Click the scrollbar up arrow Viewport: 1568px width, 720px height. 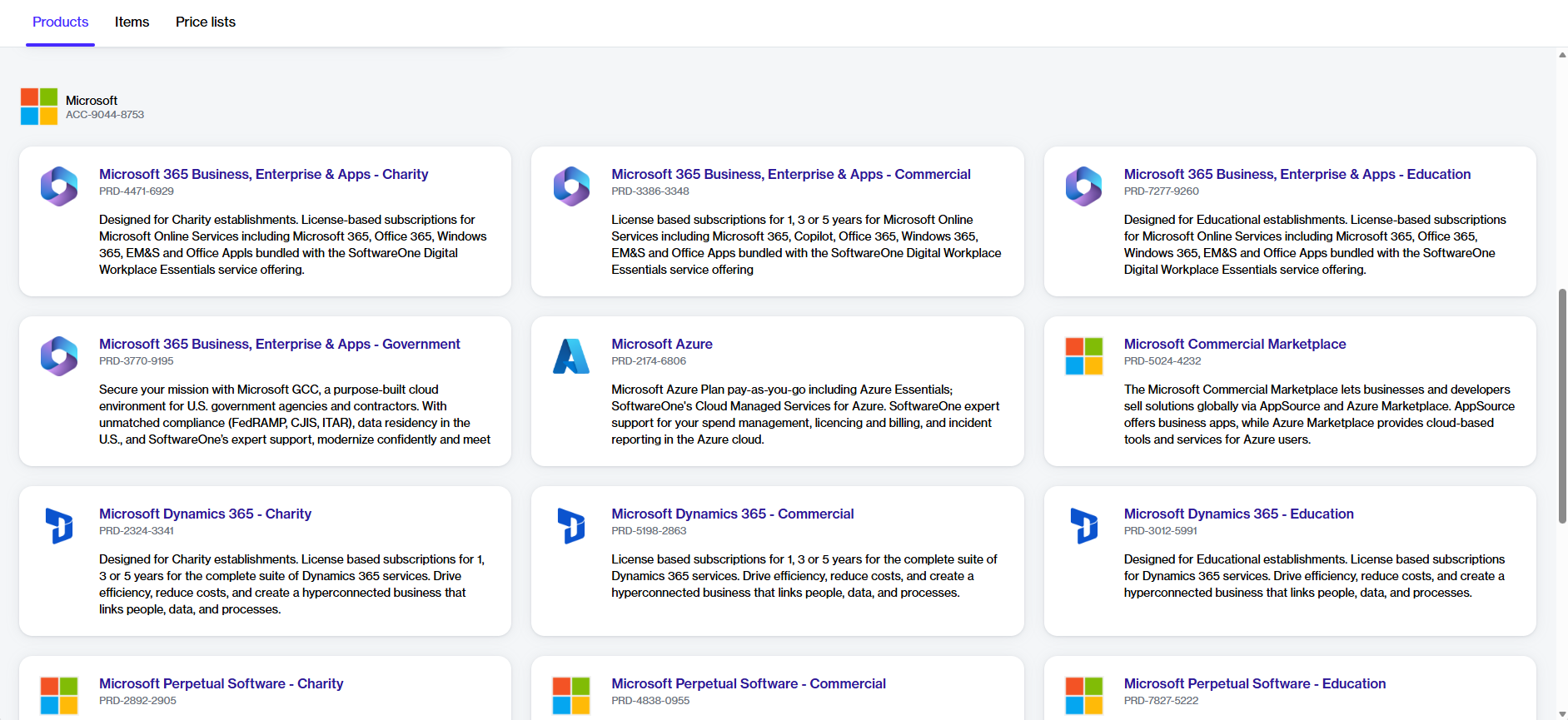click(x=1562, y=55)
